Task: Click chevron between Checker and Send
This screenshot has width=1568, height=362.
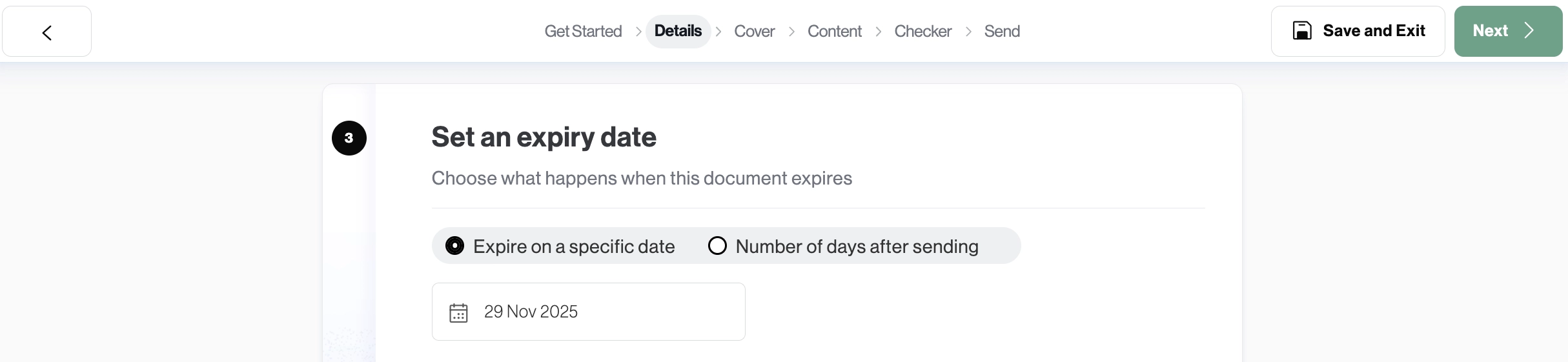Action: point(968,32)
